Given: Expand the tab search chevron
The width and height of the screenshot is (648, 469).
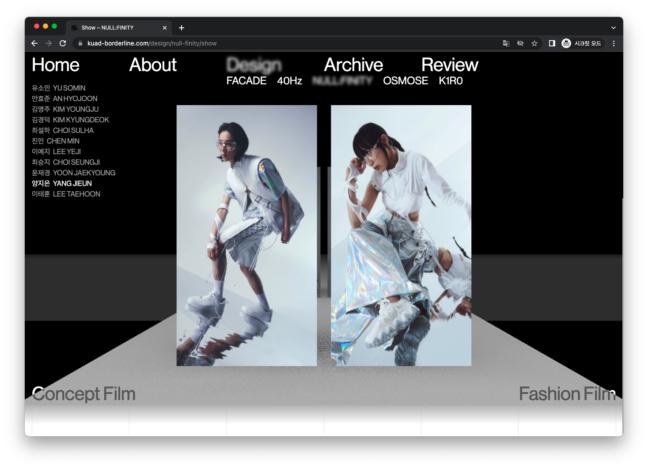Looking at the screenshot, I should (x=613, y=27).
